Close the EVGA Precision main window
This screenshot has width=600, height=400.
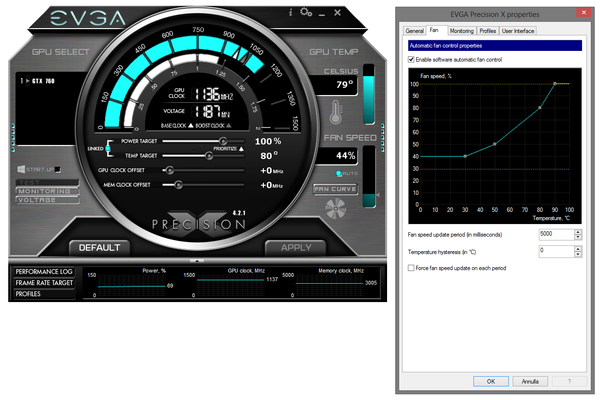337,13
